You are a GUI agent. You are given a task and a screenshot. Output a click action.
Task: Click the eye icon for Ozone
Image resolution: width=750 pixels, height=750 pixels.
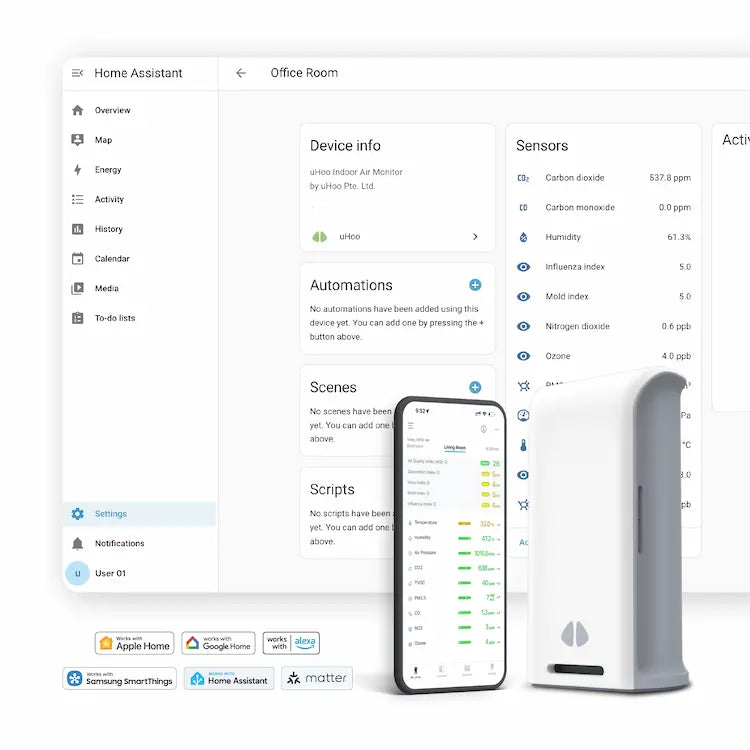click(523, 356)
